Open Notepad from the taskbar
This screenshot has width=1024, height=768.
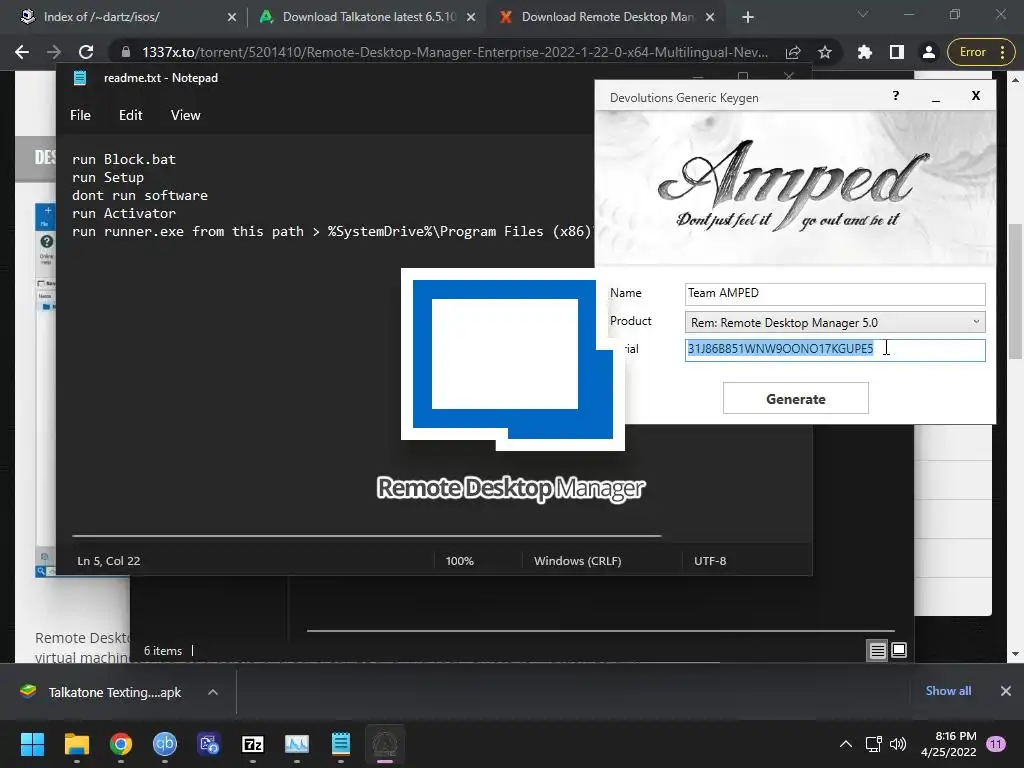point(341,744)
